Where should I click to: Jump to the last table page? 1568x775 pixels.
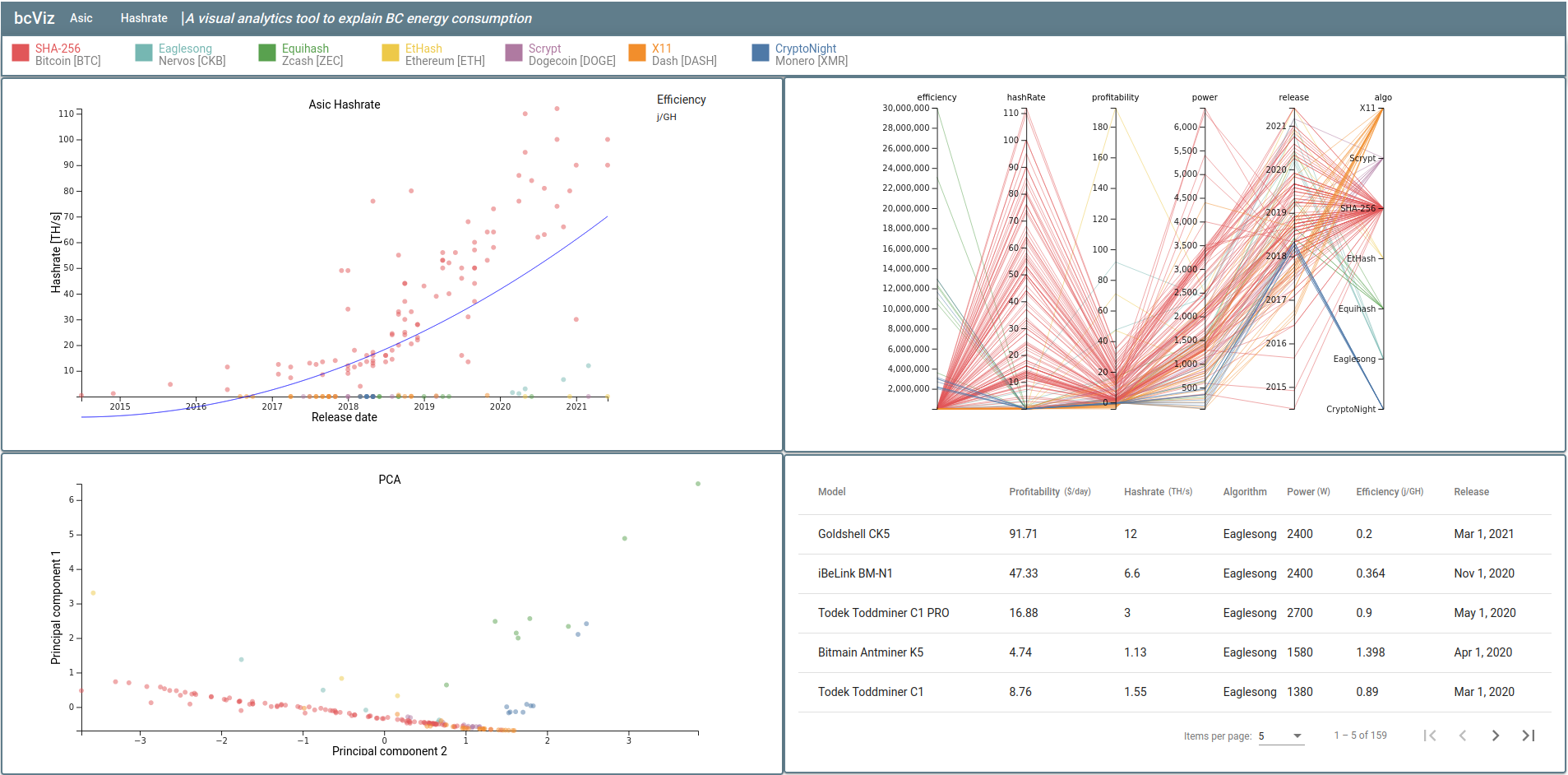[x=1529, y=736]
